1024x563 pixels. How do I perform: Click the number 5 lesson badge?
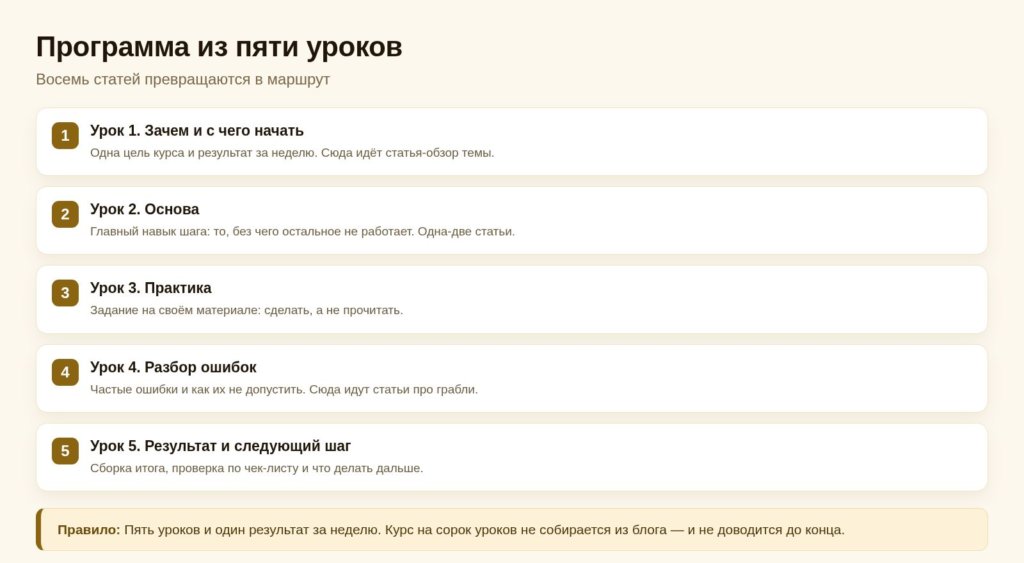[65, 451]
